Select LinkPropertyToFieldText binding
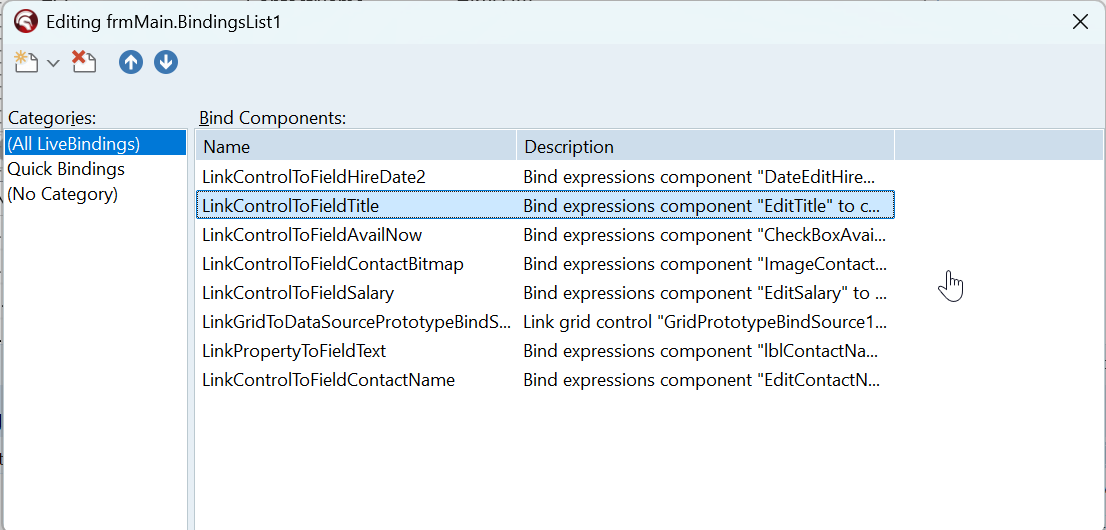 [294, 351]
